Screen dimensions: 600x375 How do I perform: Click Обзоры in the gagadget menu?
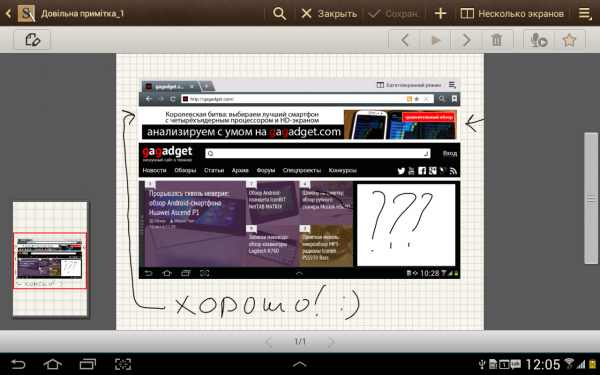tap(185, 170)
